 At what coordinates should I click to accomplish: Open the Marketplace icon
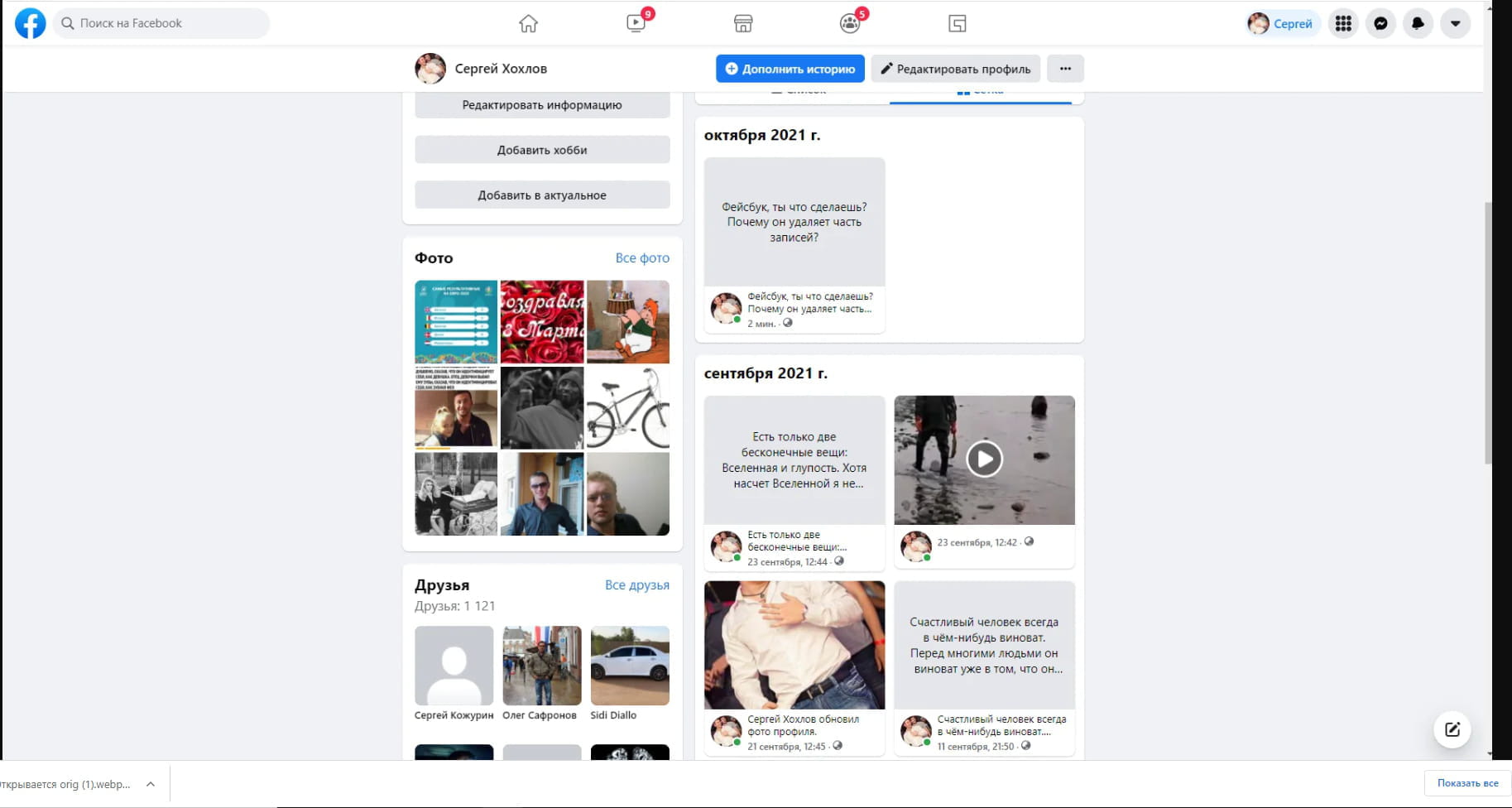[x=743, y=23]
